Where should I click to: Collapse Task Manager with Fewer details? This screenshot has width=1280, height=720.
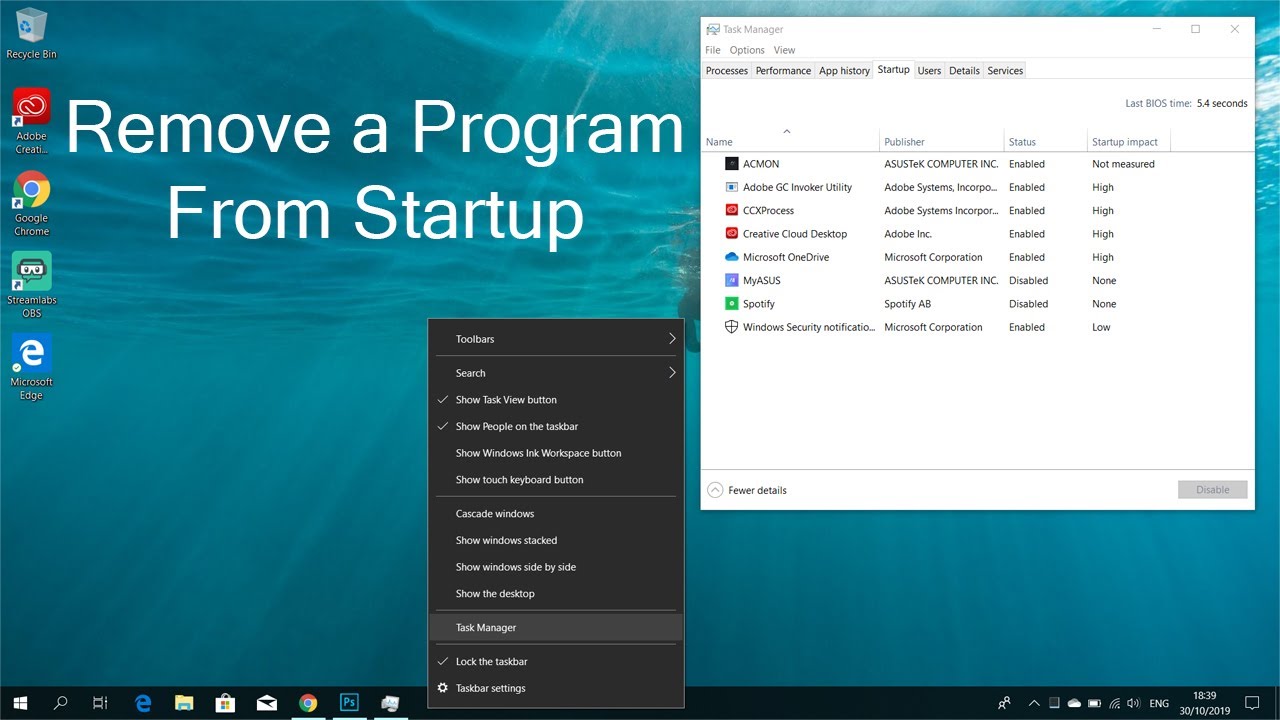[747, 490]
